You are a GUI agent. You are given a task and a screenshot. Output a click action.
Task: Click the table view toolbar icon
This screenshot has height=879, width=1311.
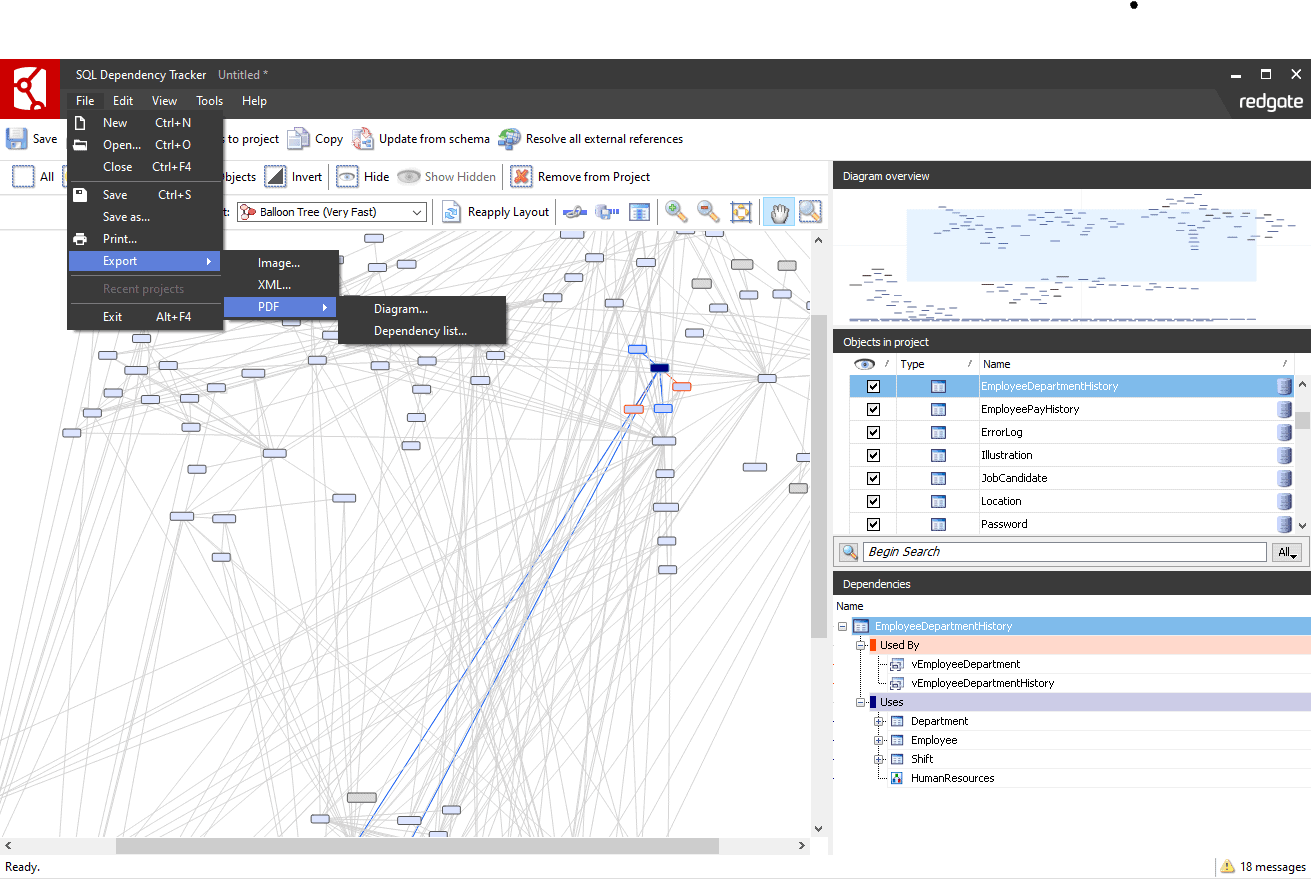640,212
